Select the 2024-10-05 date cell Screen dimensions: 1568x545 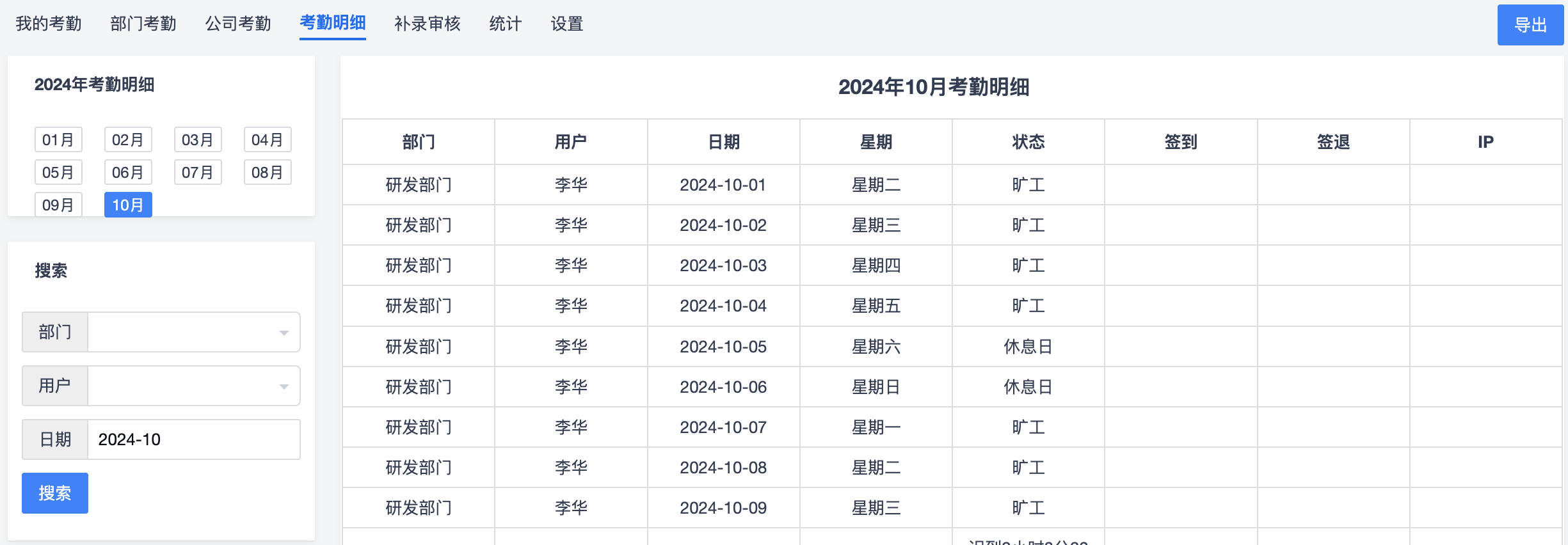[724, 347]
